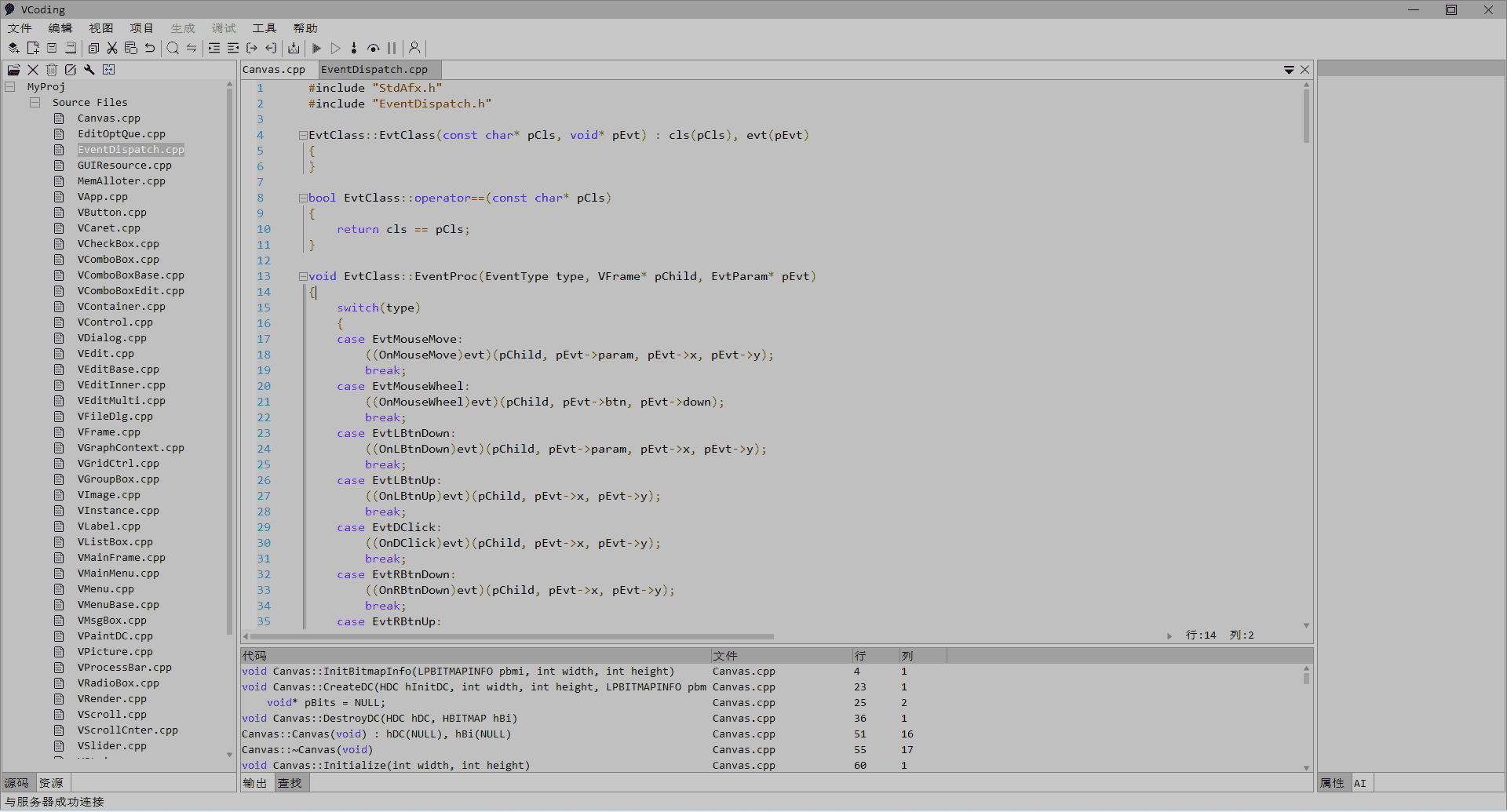1507x812 pixels.
Task: Click the navigate forward bracket icon
Action: point(252,48)
